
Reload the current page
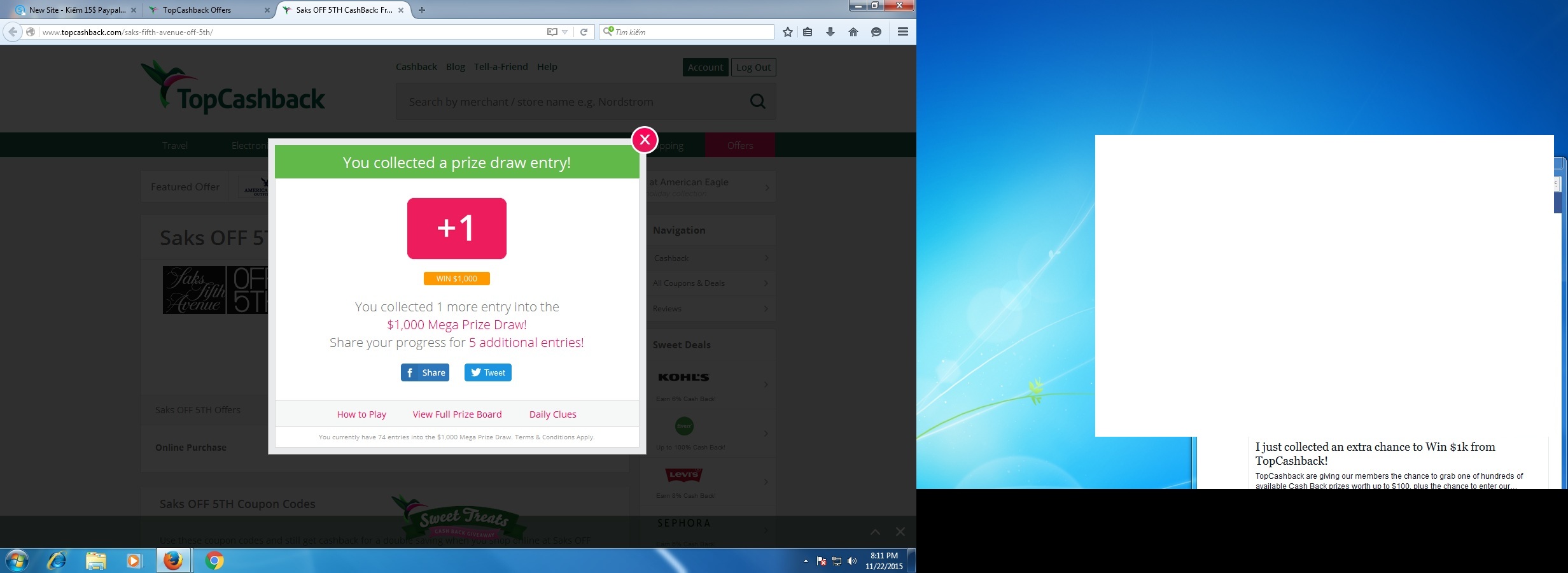584,32
